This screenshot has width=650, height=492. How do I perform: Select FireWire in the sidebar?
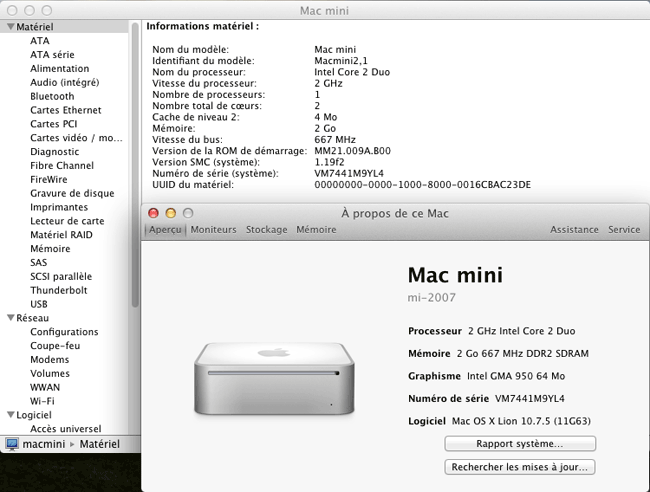point(49,179)
